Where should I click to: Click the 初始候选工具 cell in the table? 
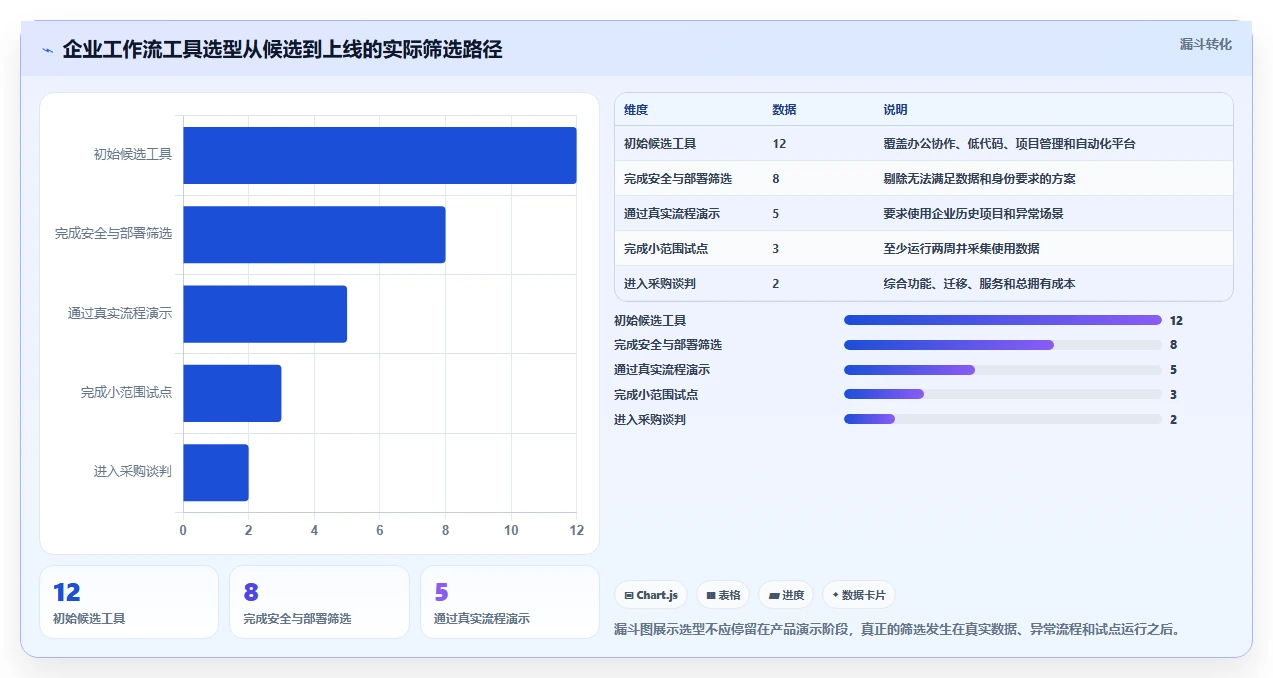pos(660,144)
